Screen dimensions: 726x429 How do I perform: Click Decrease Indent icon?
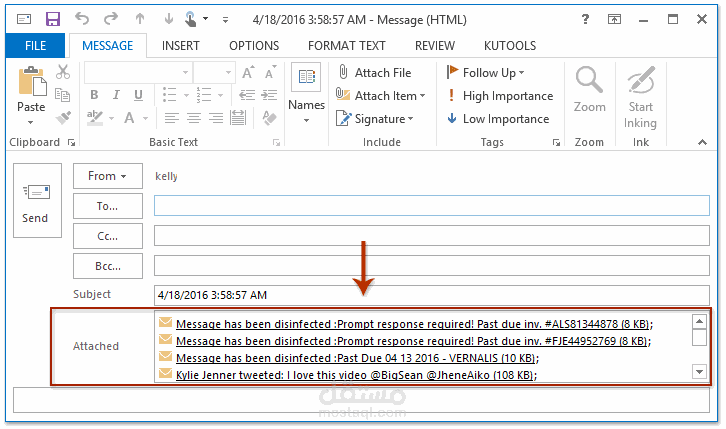pos(247,95)
